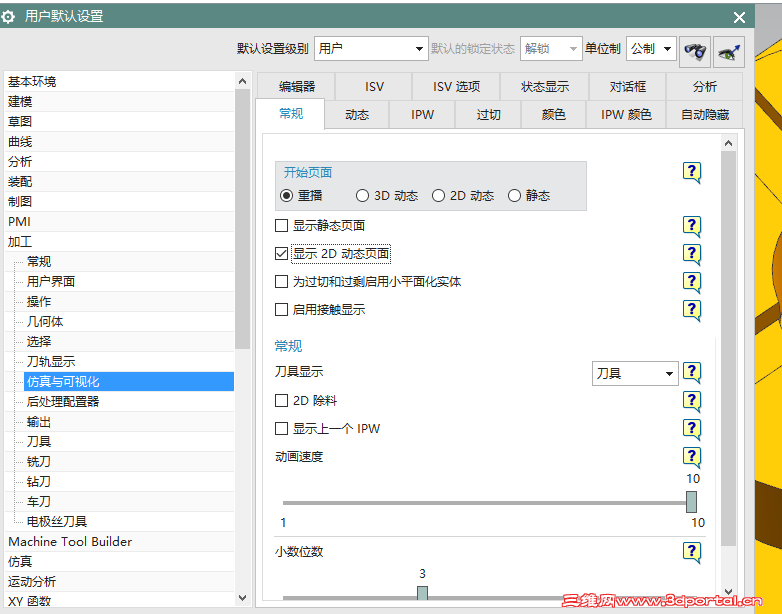
Task: Open help icon beside 启用接触显示
Action: tap(692, 310)
